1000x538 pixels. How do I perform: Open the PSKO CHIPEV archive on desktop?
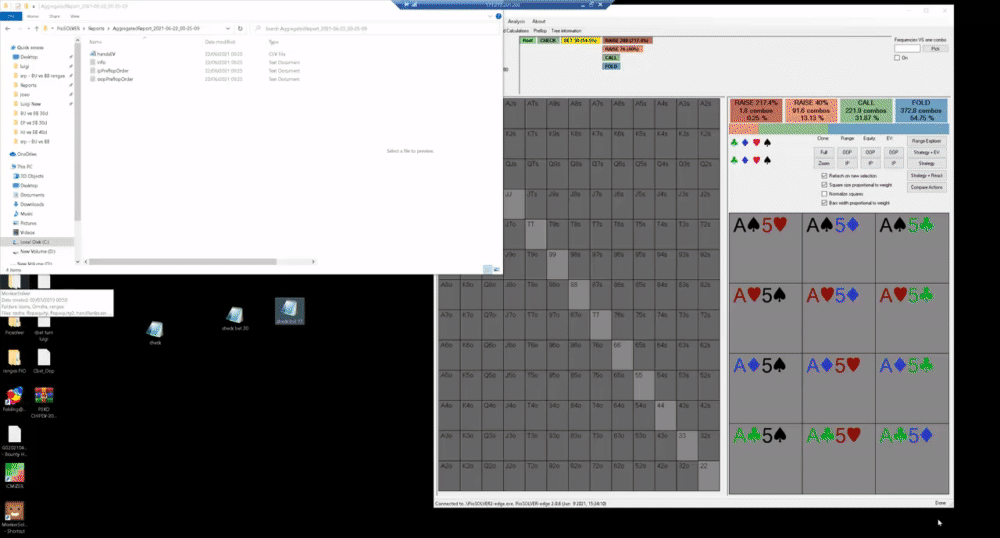pyautogui.click(x=43, y=402)
